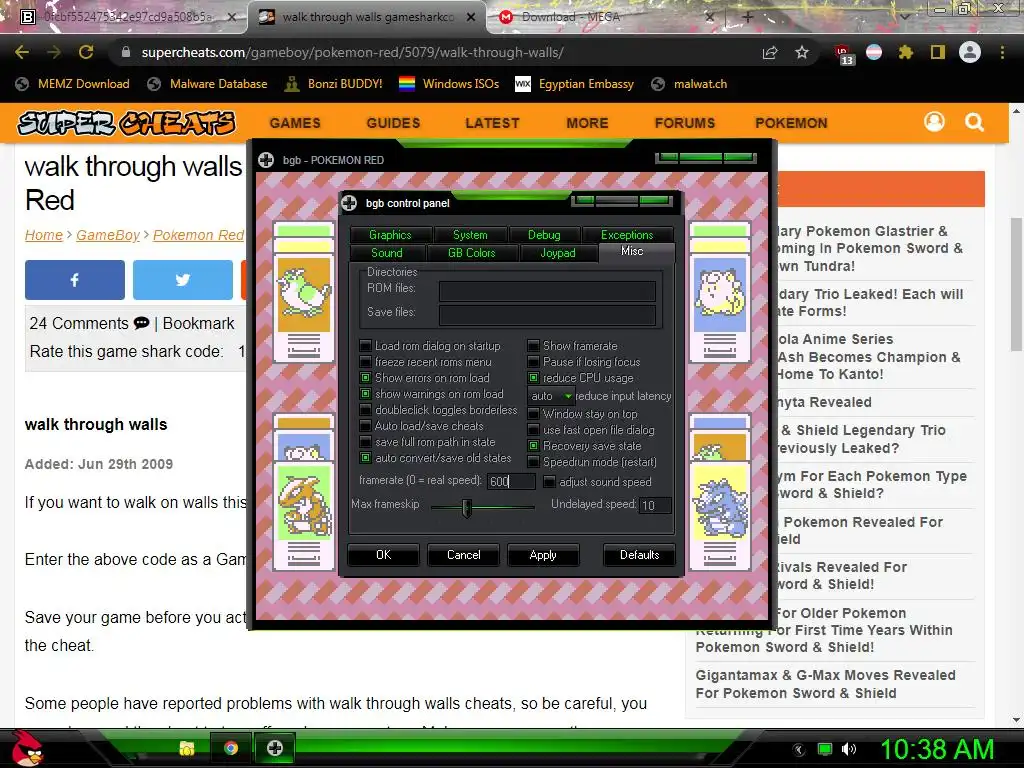Open Chrome from the taskbar

coord(231,748)
